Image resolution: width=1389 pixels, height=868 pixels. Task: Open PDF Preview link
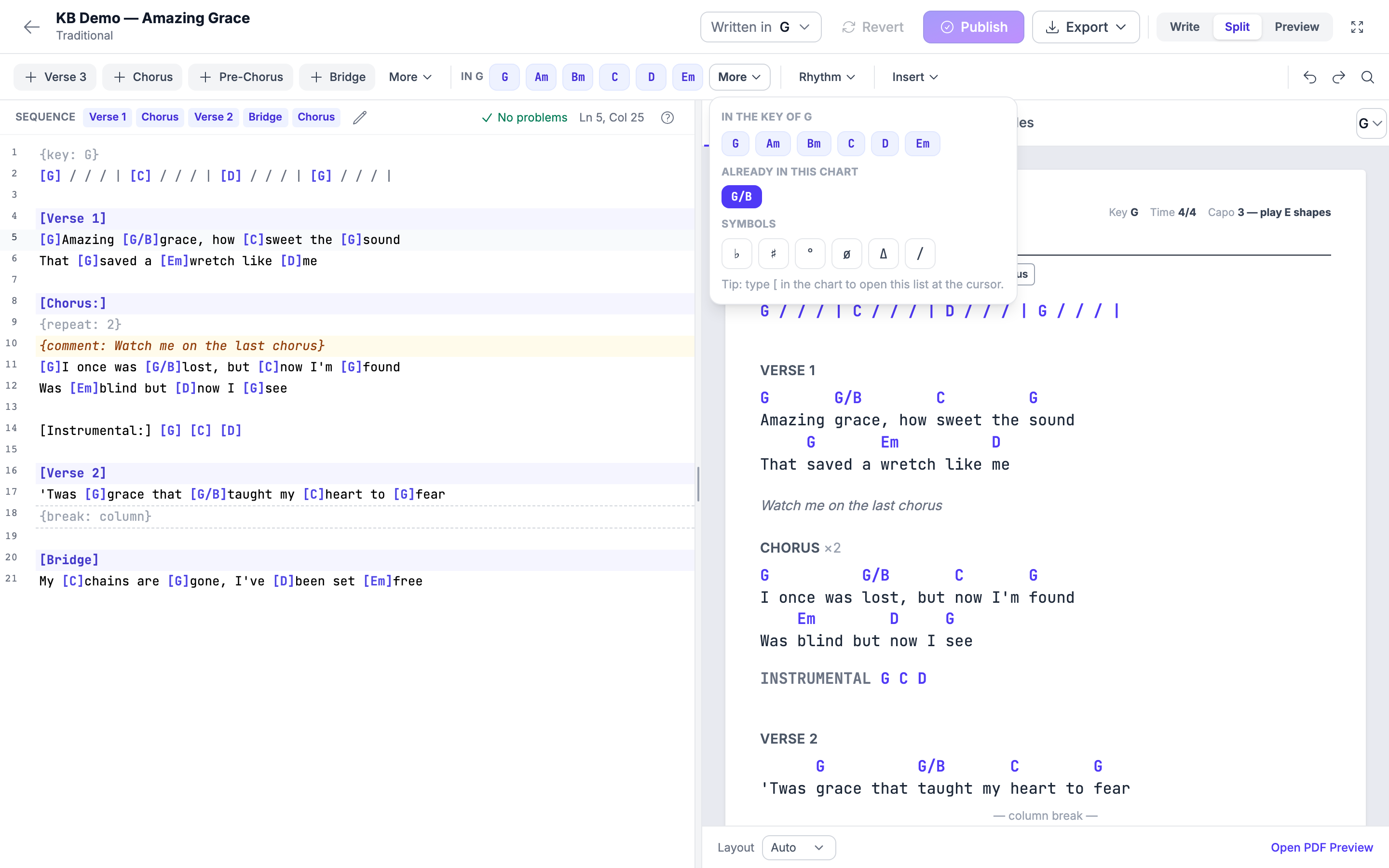click(1322, 847)
